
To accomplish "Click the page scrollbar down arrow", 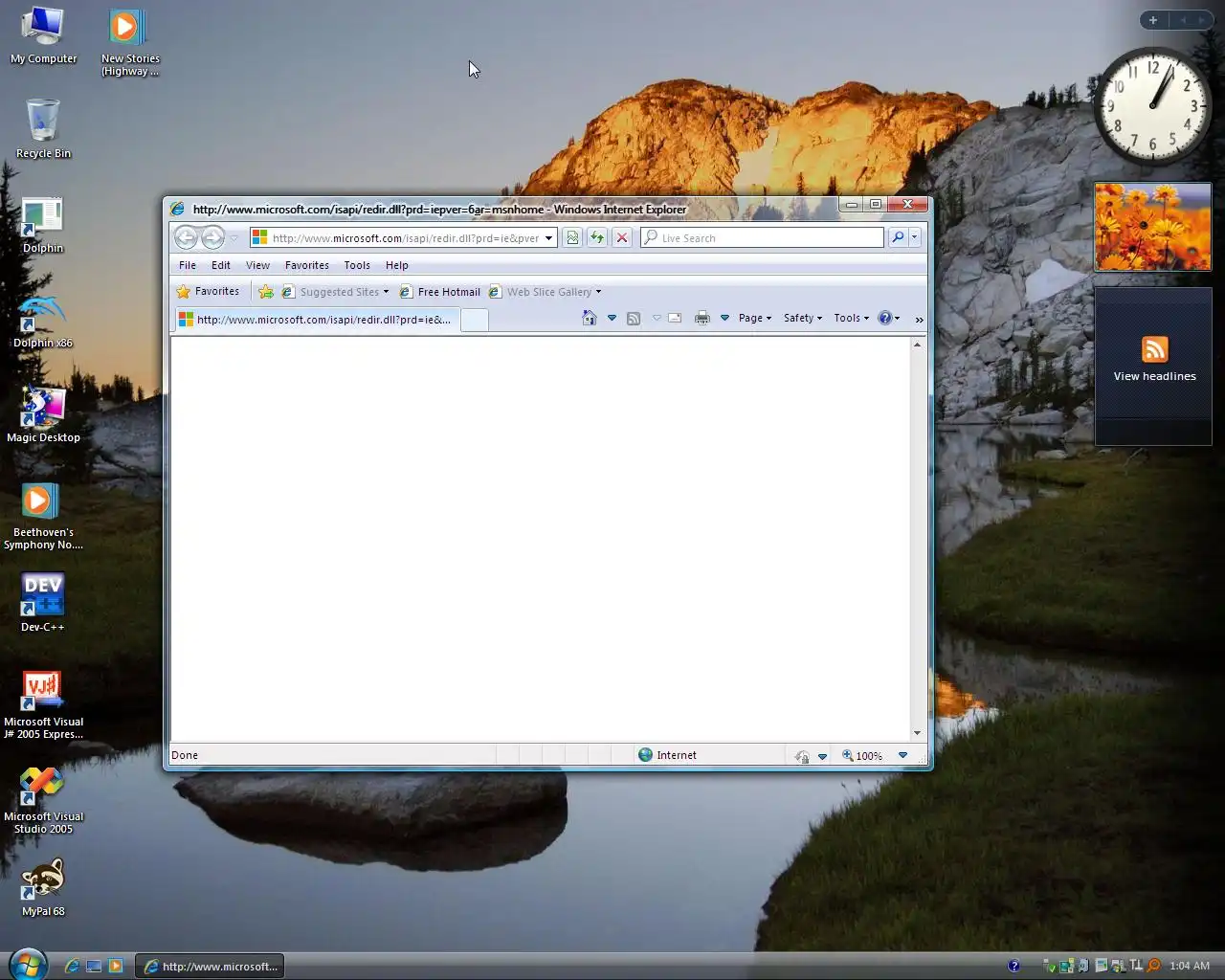I will [x=917, y=733].
